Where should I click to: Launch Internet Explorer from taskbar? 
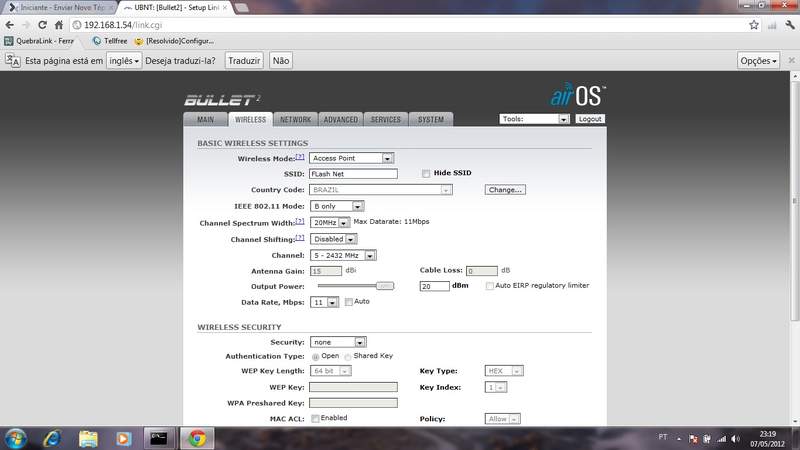point(53,438)
